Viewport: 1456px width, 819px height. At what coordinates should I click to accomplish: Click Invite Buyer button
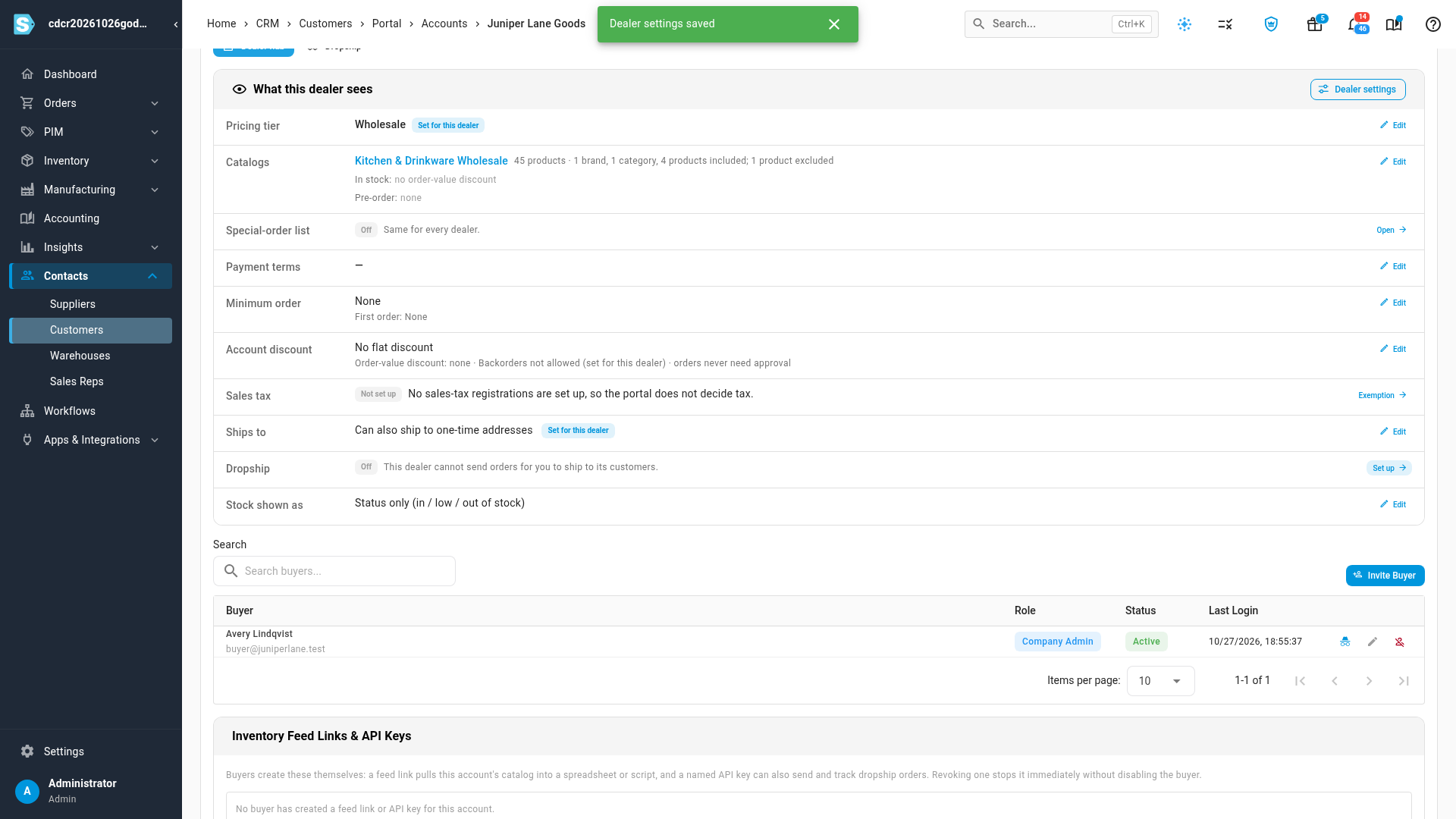click(1385, 576)
